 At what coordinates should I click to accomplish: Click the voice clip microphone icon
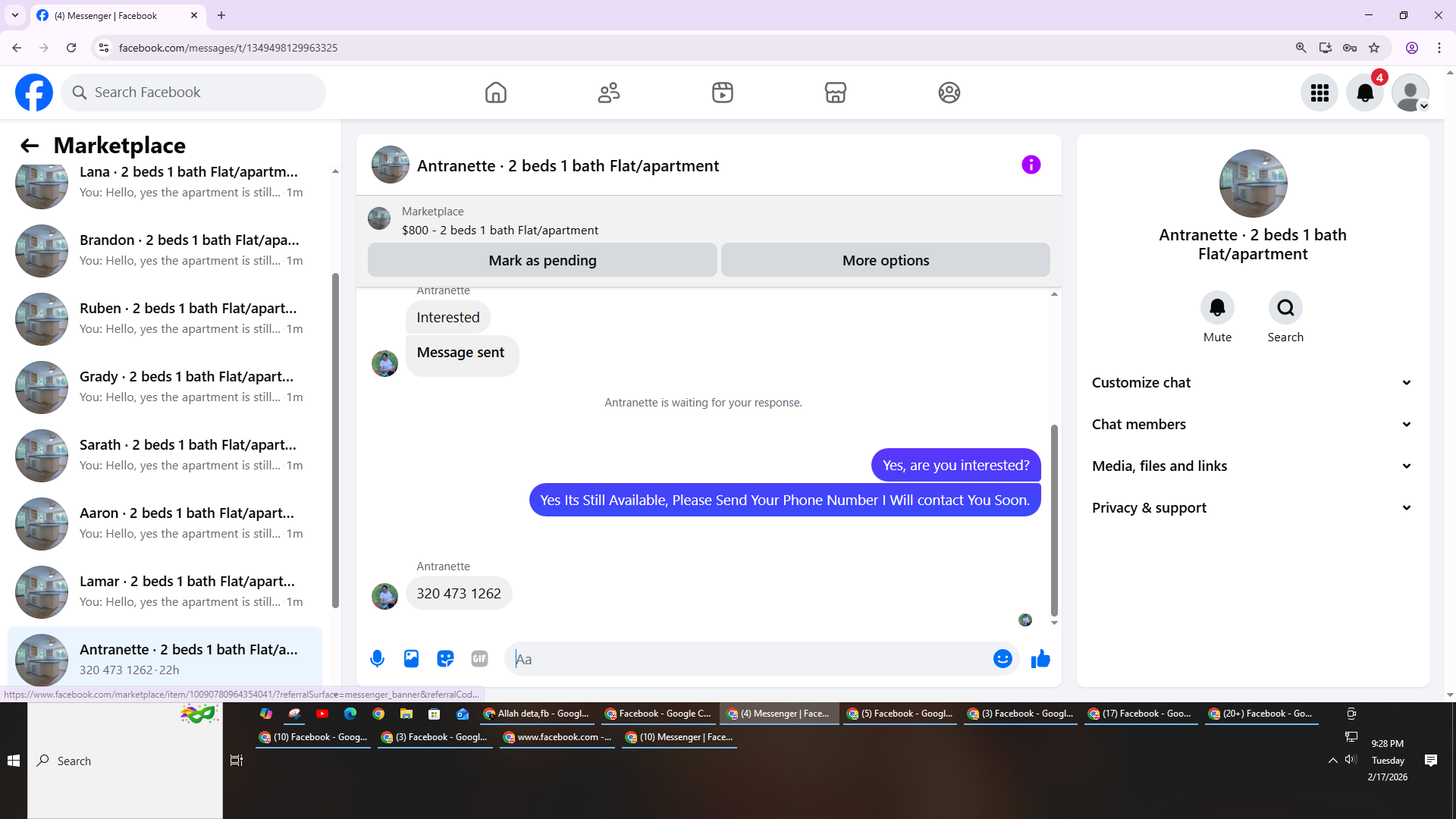(x=377, y=659)
